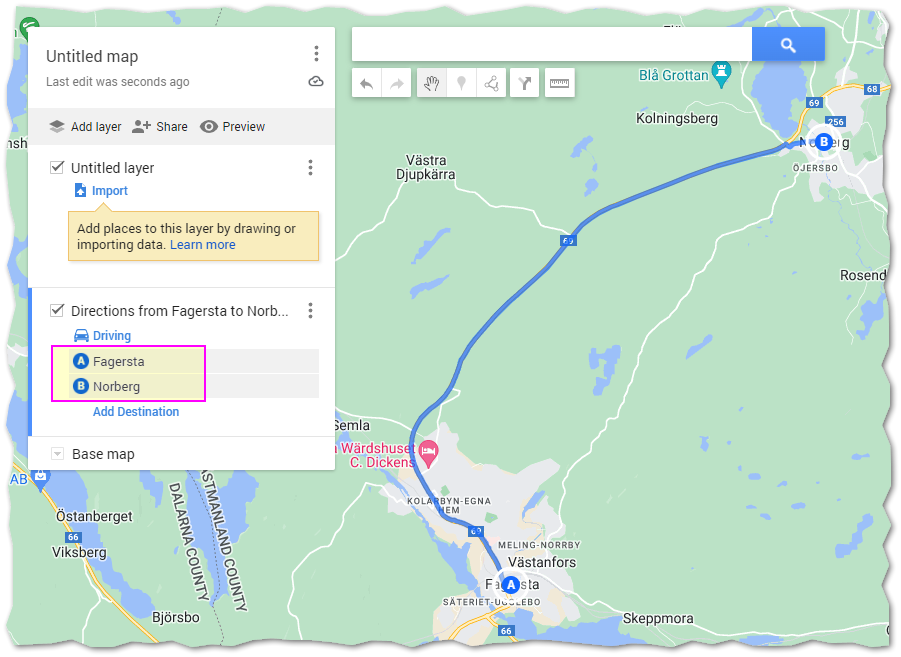Click the Add Destination link
Image resolution: width=901 pixels, height=657 pixels.
[x=136, y=412]
